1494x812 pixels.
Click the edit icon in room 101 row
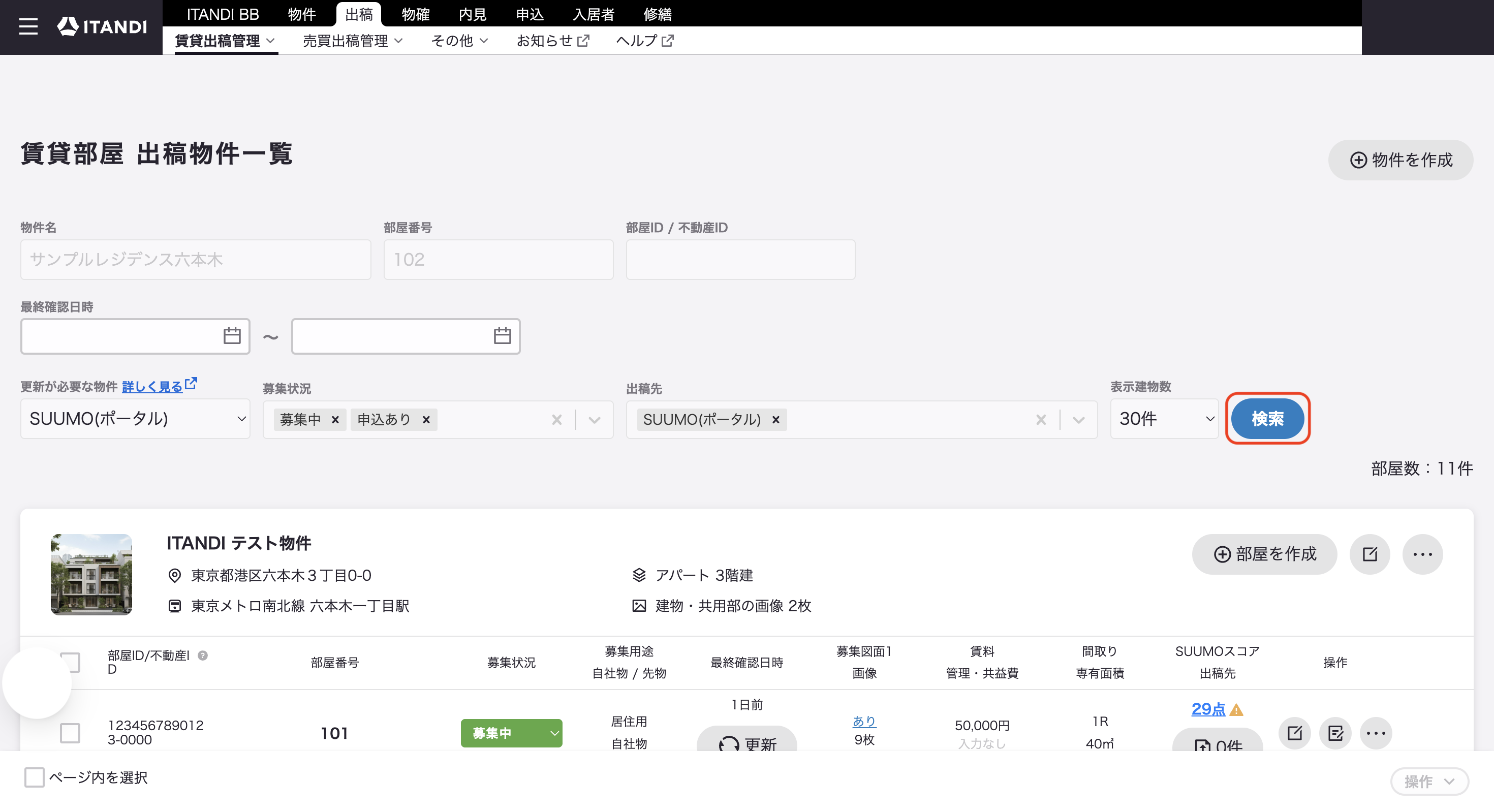point(1294,733)
